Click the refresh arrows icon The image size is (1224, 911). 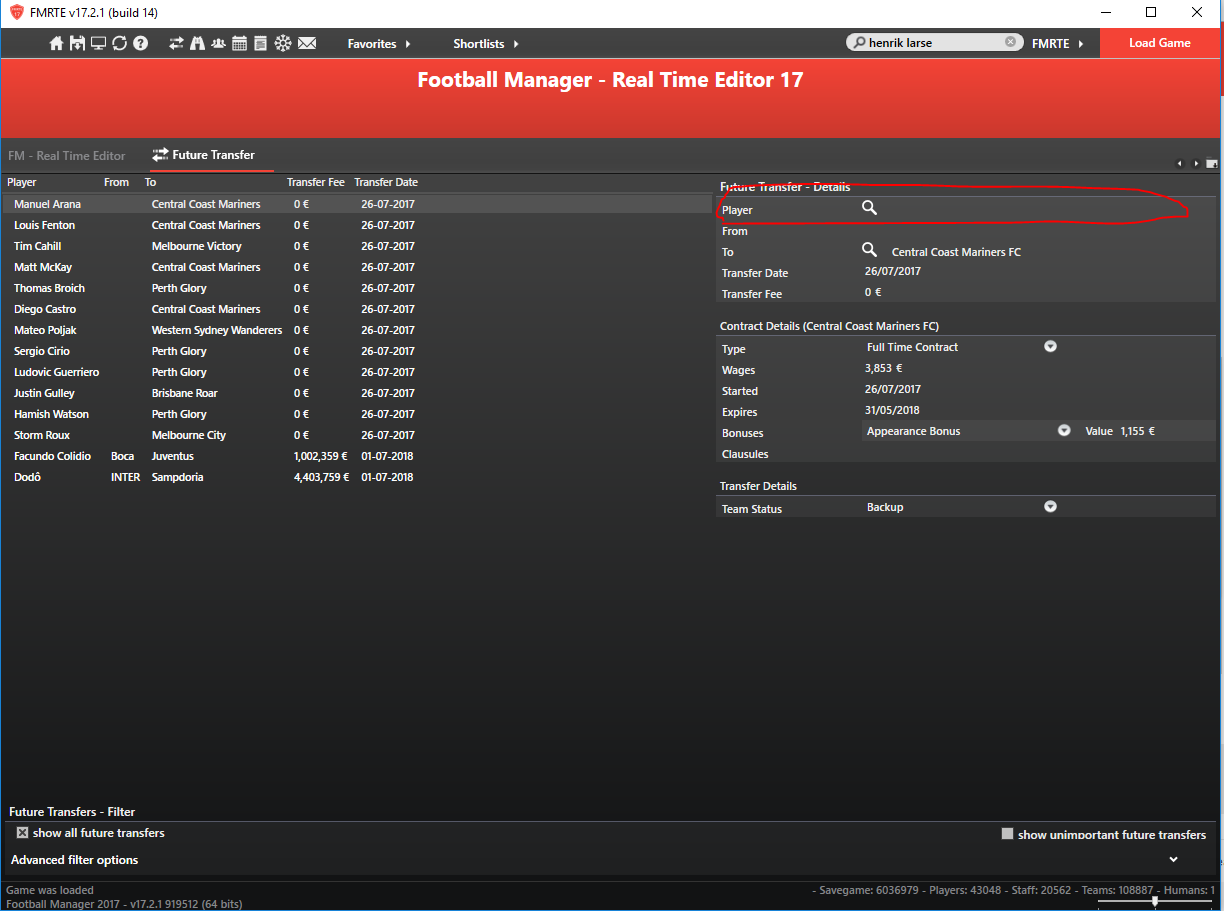(119, 44)
